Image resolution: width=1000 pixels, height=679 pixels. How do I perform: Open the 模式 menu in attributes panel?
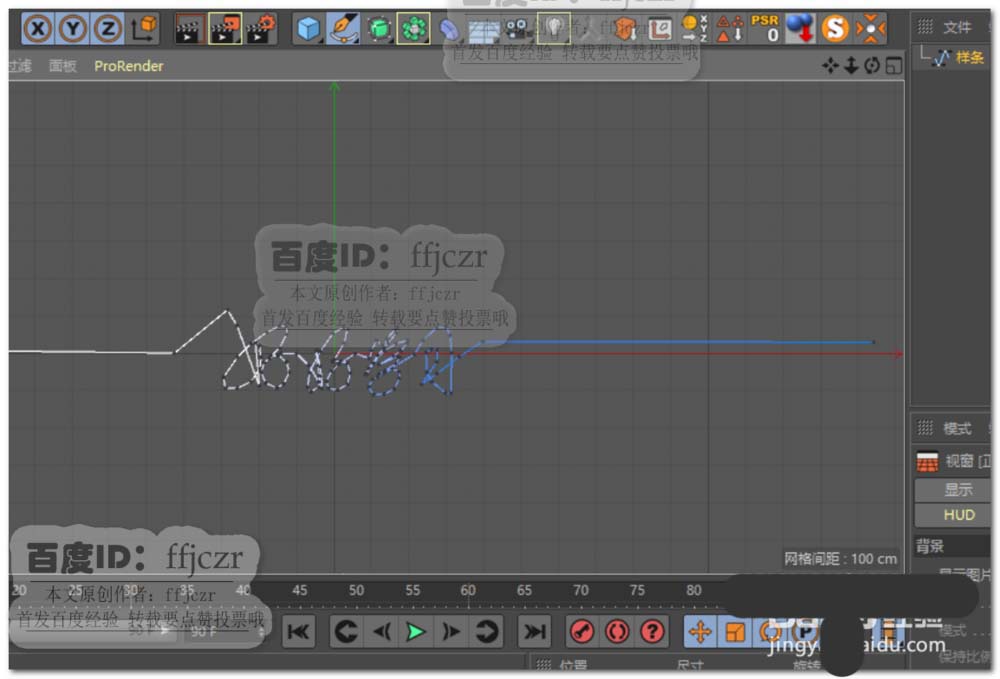[957, 428]
